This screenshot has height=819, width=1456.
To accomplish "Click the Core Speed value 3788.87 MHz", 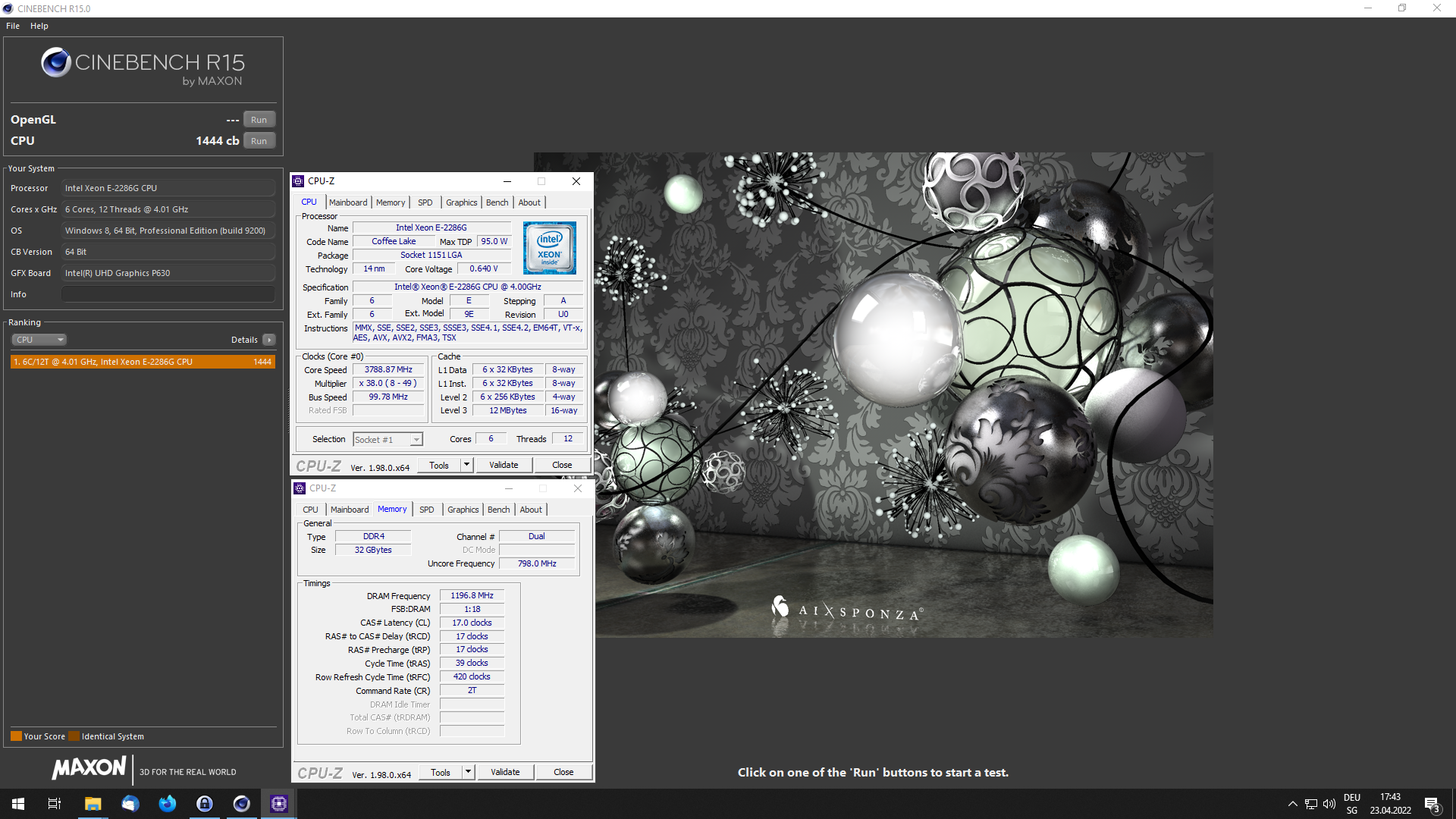I will 388,370.
